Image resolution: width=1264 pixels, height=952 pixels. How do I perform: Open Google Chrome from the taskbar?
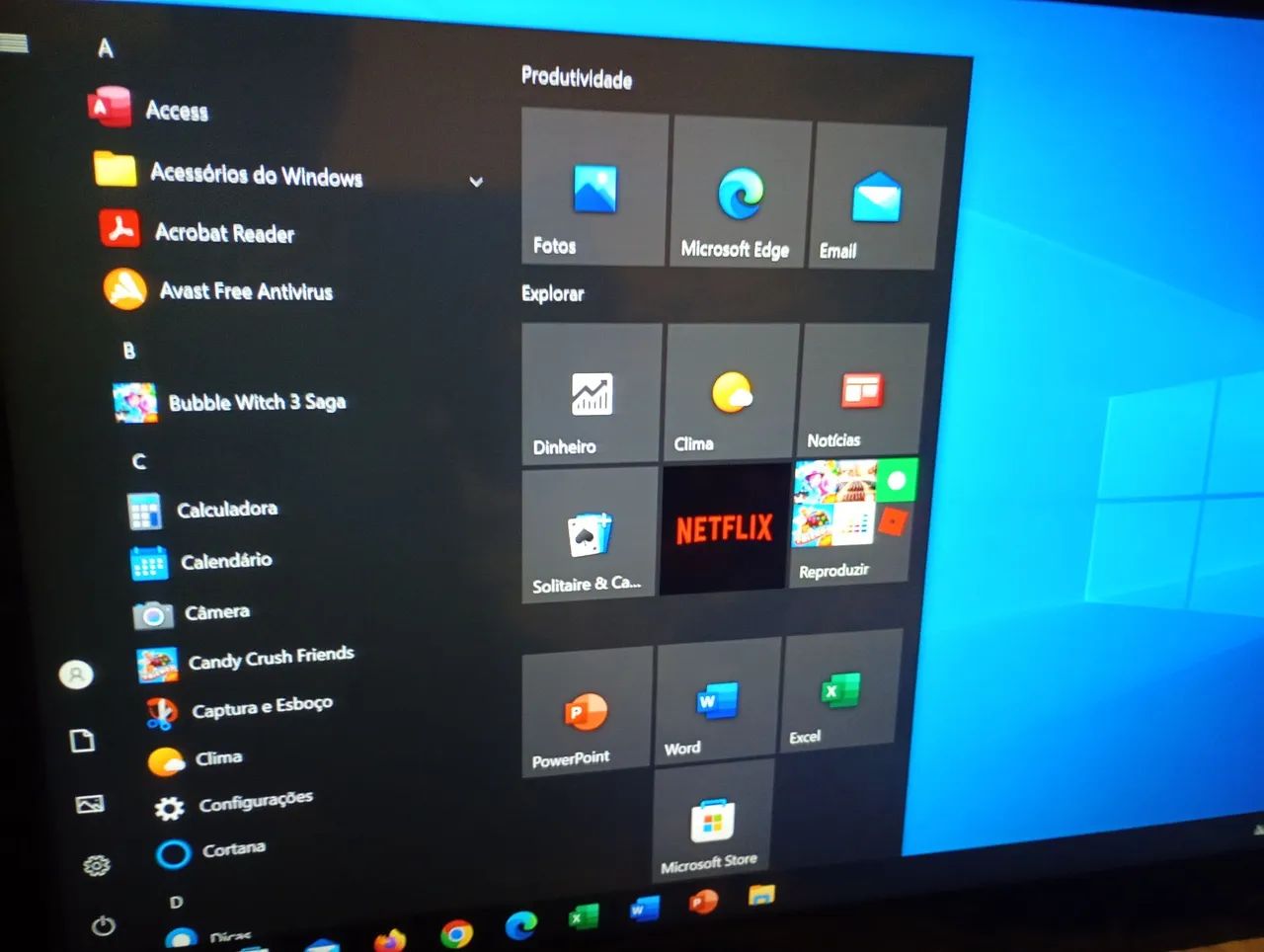click(456, 933)
